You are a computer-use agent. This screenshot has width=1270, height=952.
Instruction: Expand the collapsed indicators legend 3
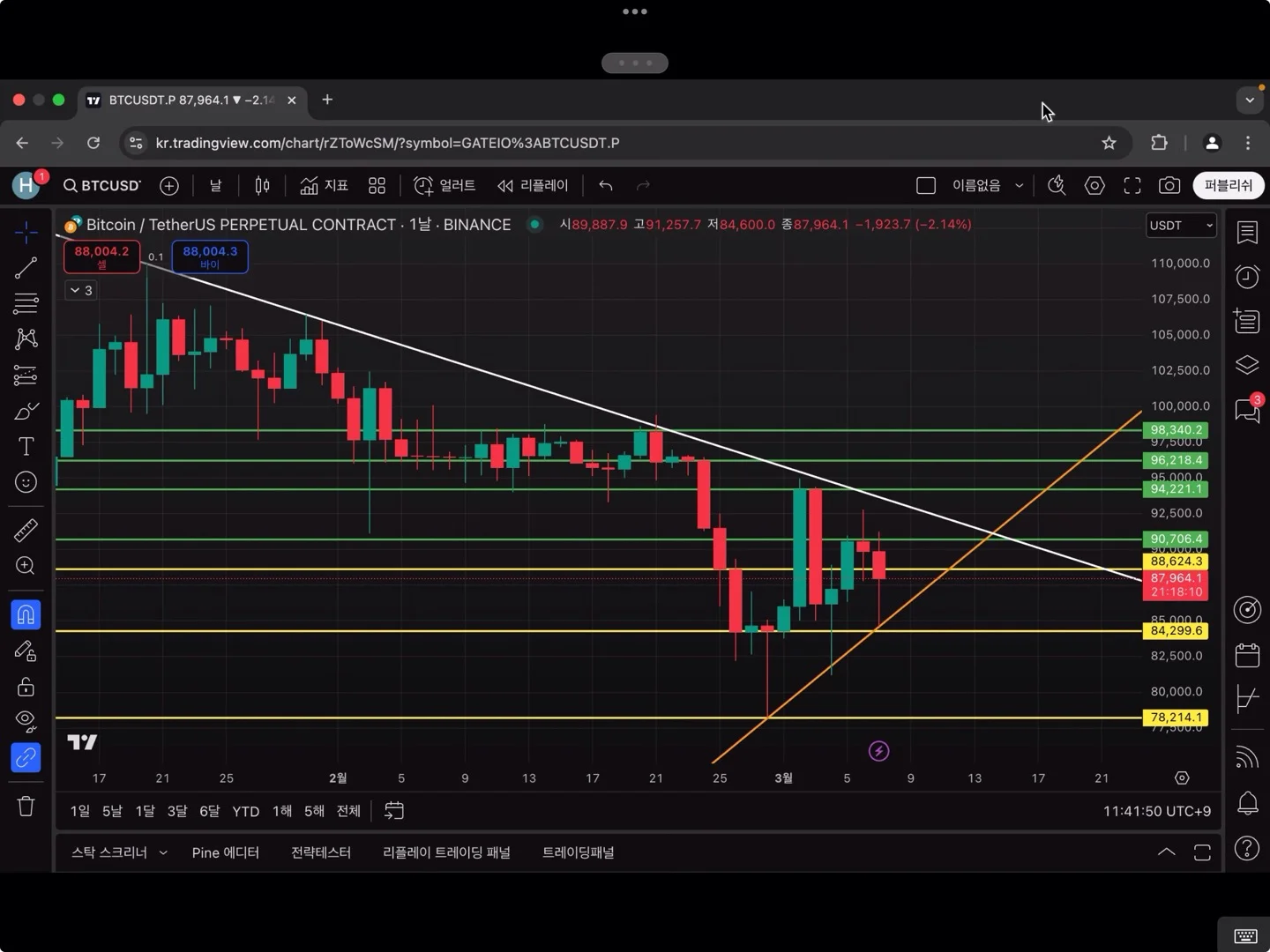(81, 290)
